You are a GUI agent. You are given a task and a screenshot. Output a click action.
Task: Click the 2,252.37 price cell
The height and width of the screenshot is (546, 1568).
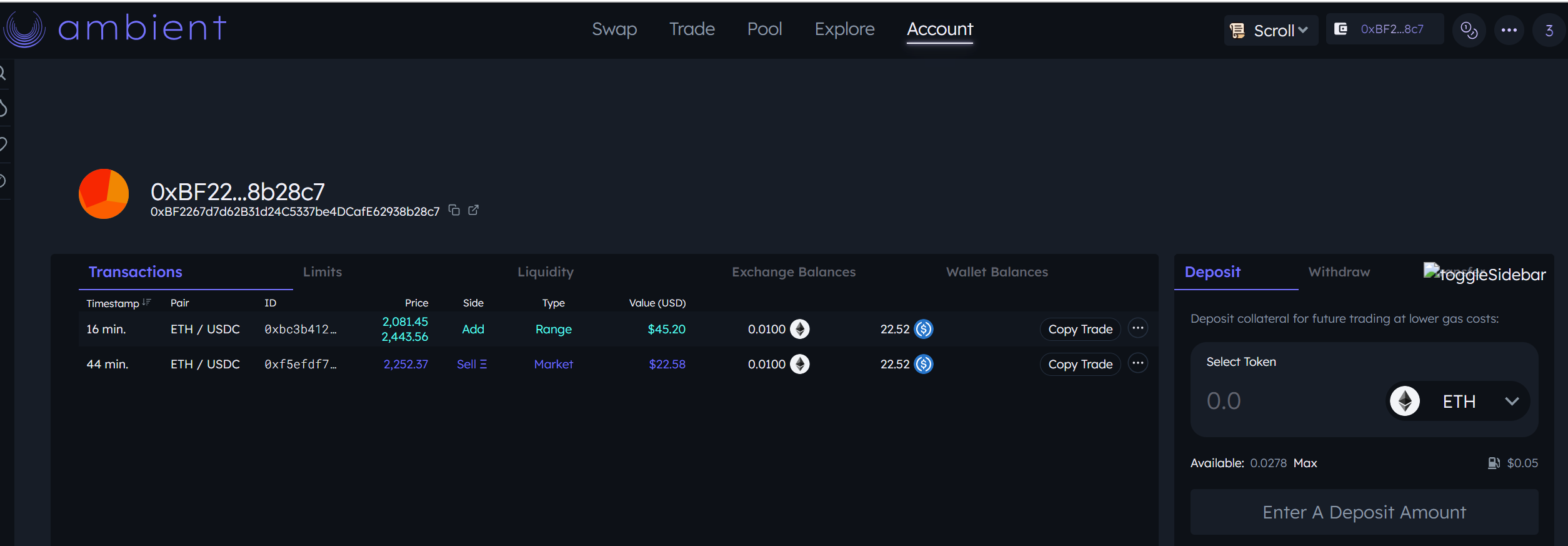pos(406,364)
